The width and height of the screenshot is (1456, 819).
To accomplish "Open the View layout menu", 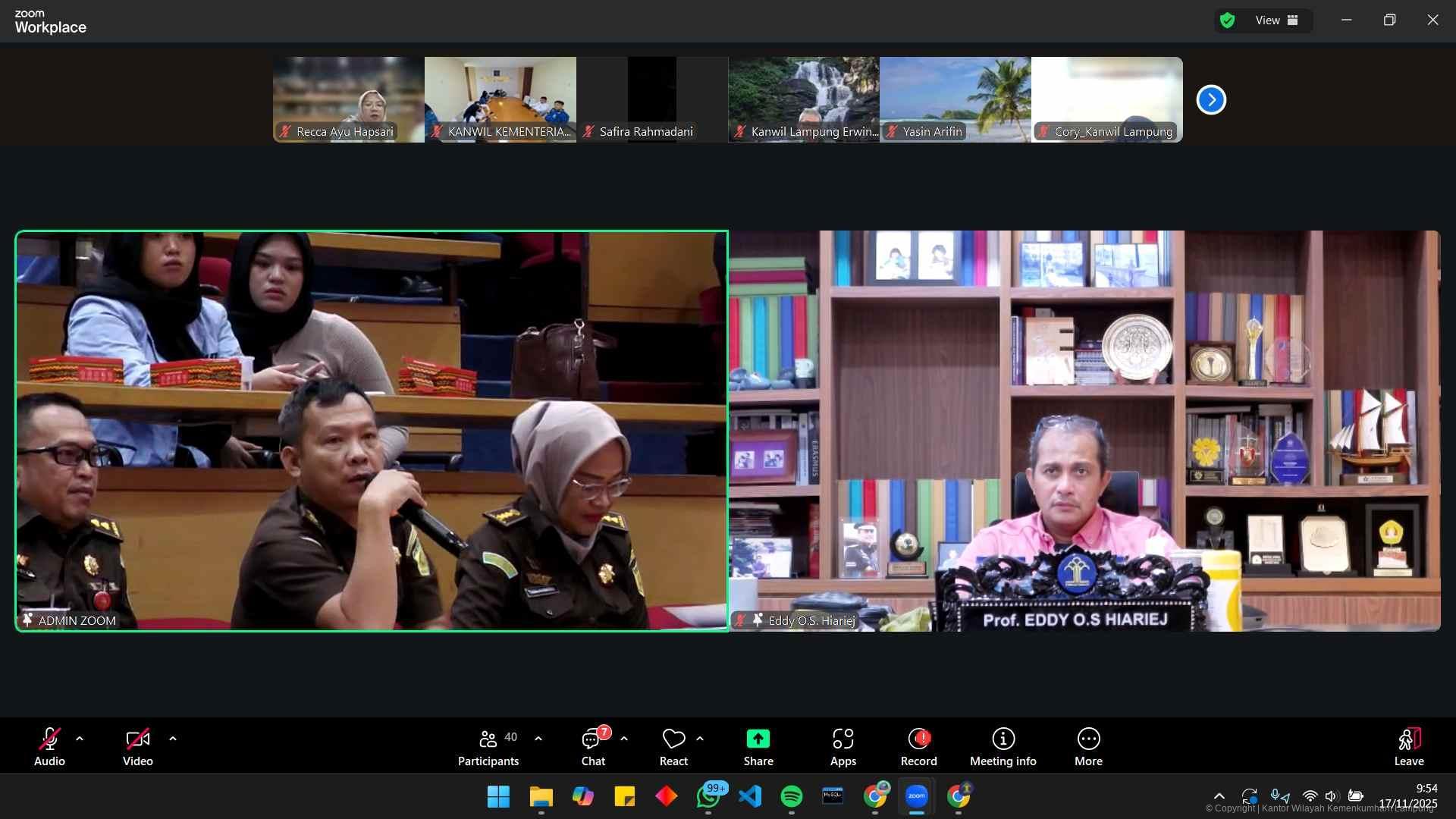I will click(1277, 20).
